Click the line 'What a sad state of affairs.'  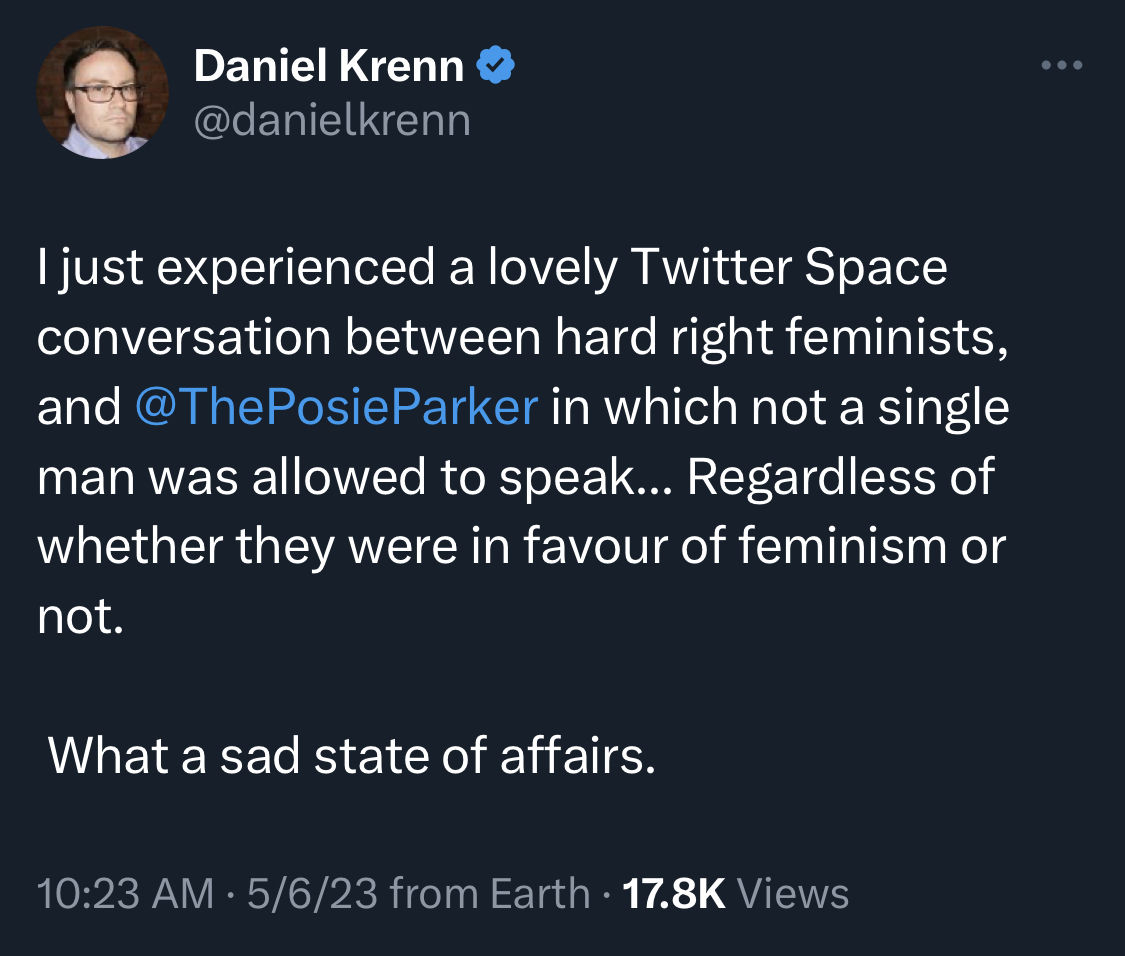point(352,755)
